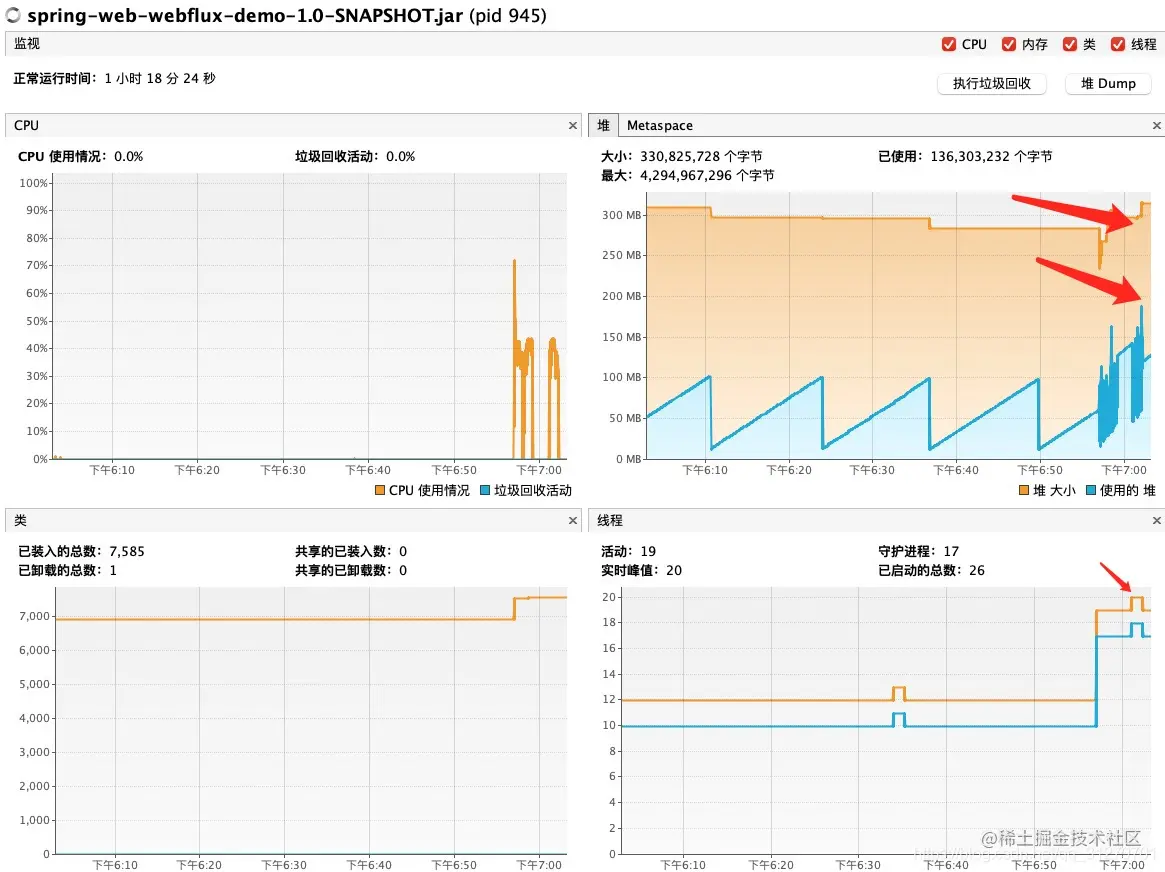
Task: Click 守护进程: 17 text
Action: pyautogui.click(x=918, y=551)
